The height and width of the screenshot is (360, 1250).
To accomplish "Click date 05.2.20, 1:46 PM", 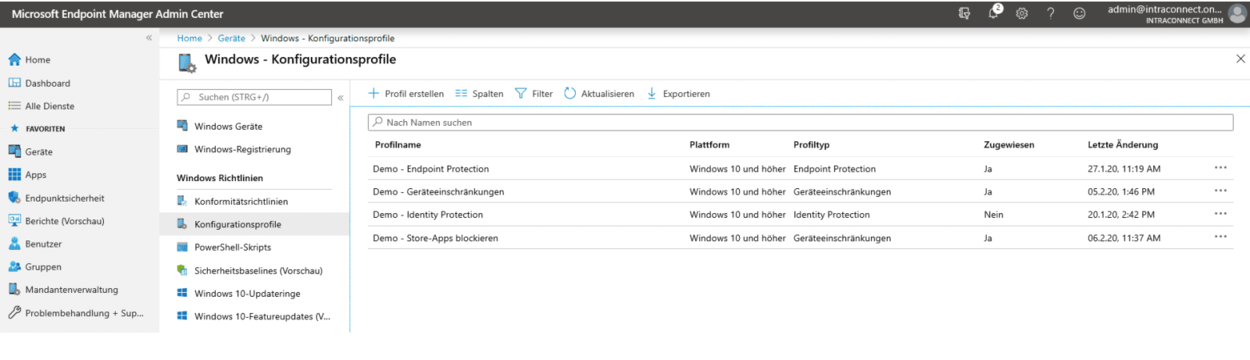I will (1121, 191).
